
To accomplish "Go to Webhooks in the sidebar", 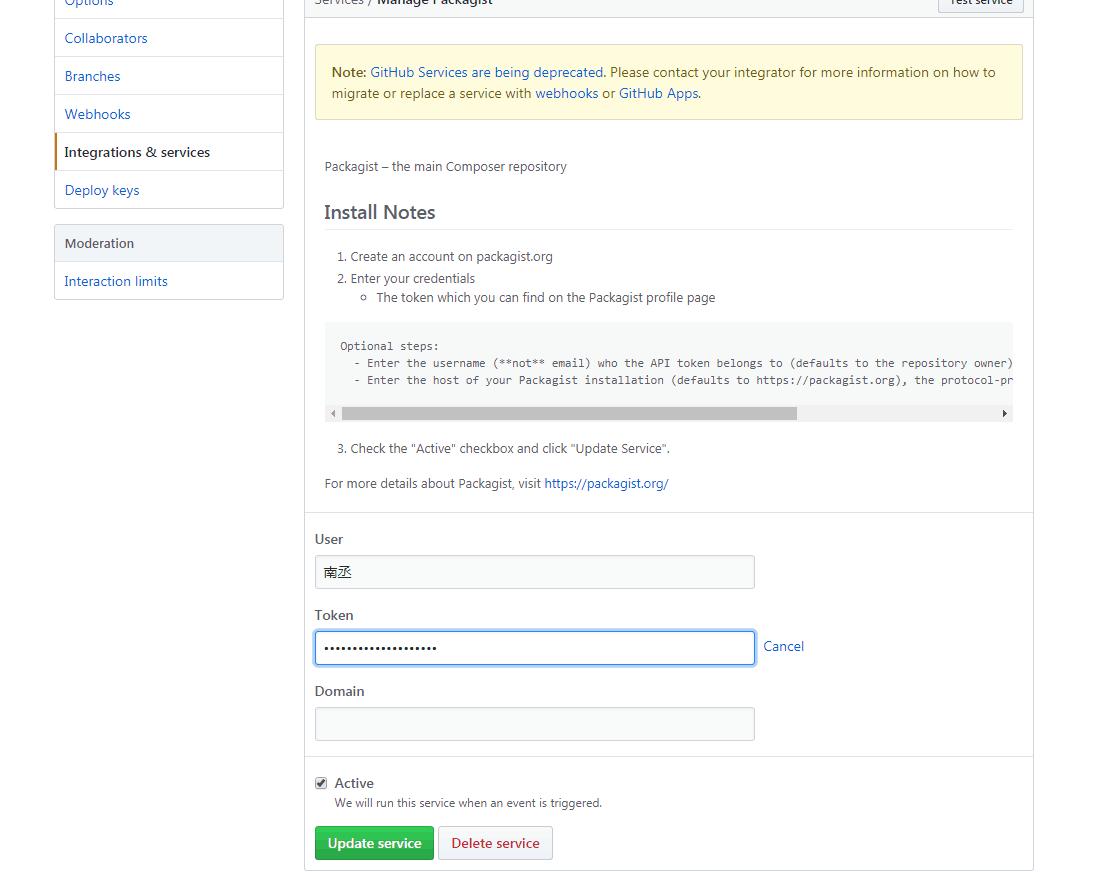I will point(98,114).
